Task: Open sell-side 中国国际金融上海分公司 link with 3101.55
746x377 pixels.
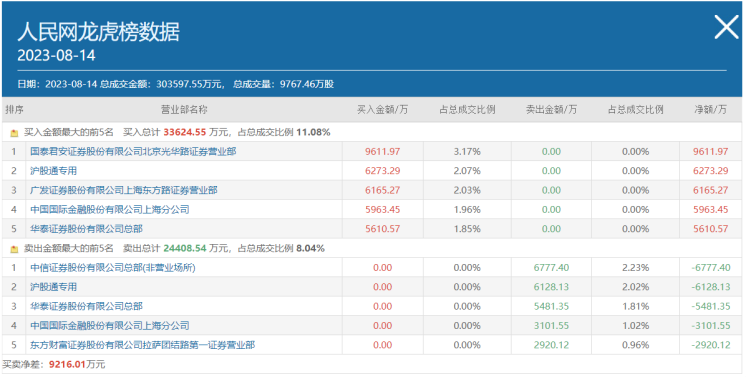Action: coord(109,326)
